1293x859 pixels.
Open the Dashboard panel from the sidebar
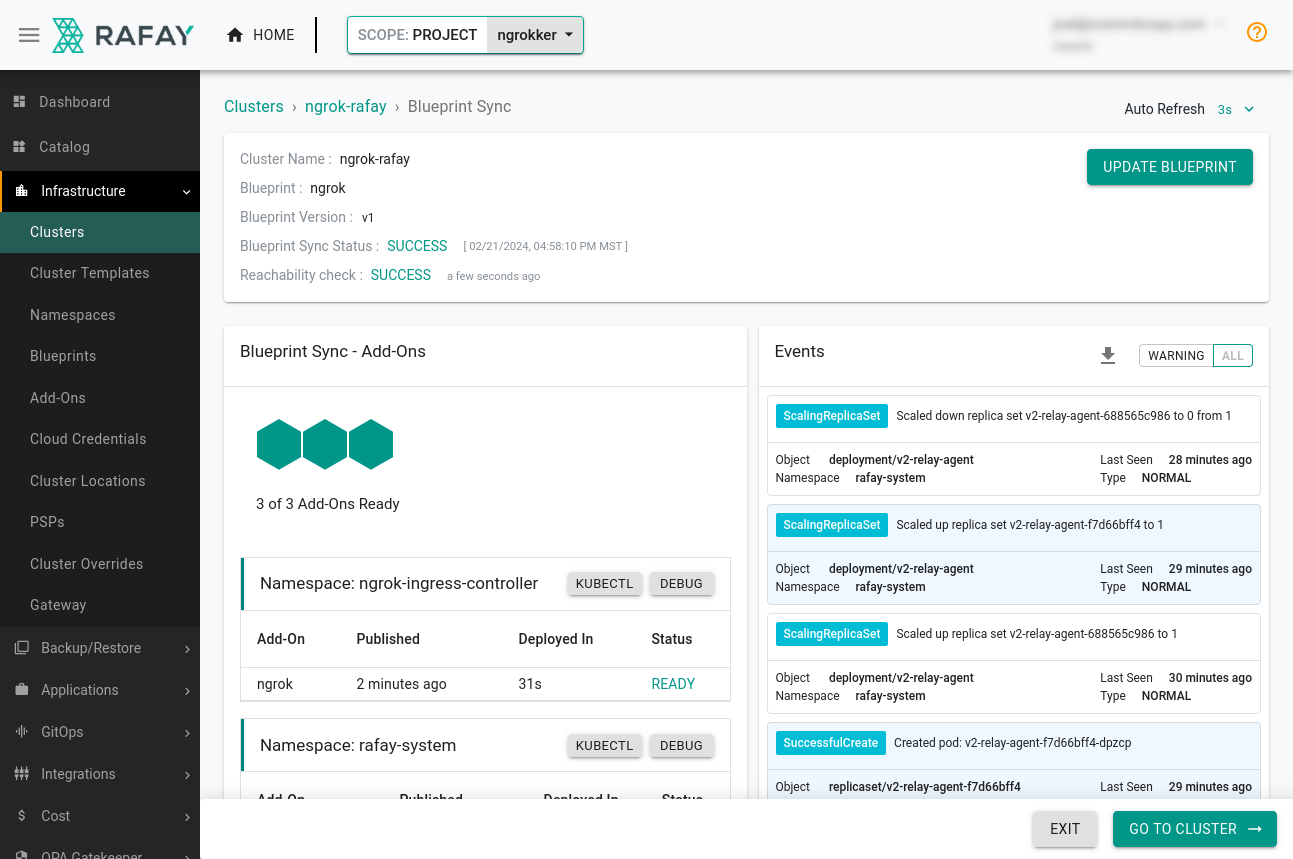pos(75,101)
